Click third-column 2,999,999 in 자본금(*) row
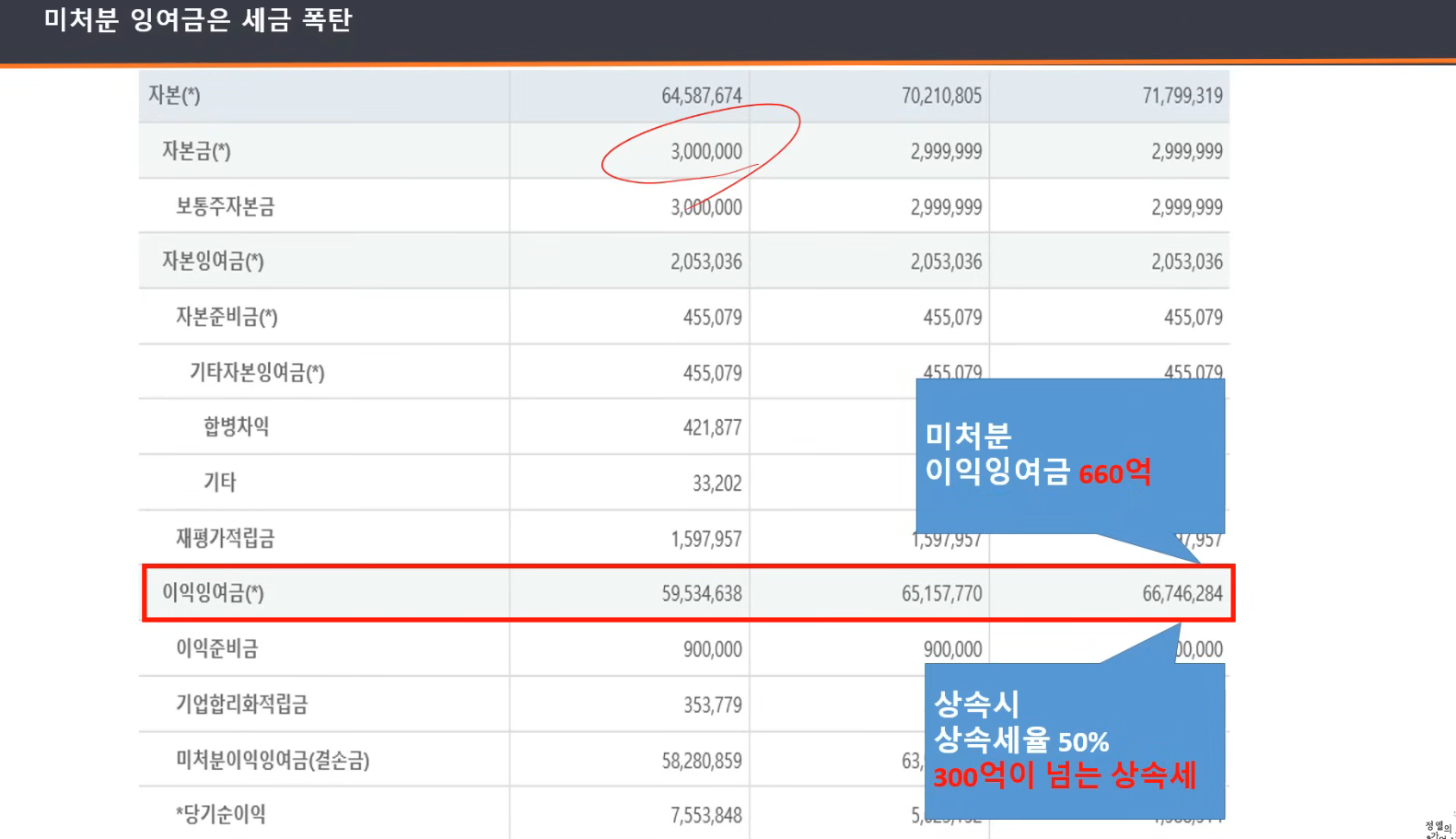 coord(1187,152)
